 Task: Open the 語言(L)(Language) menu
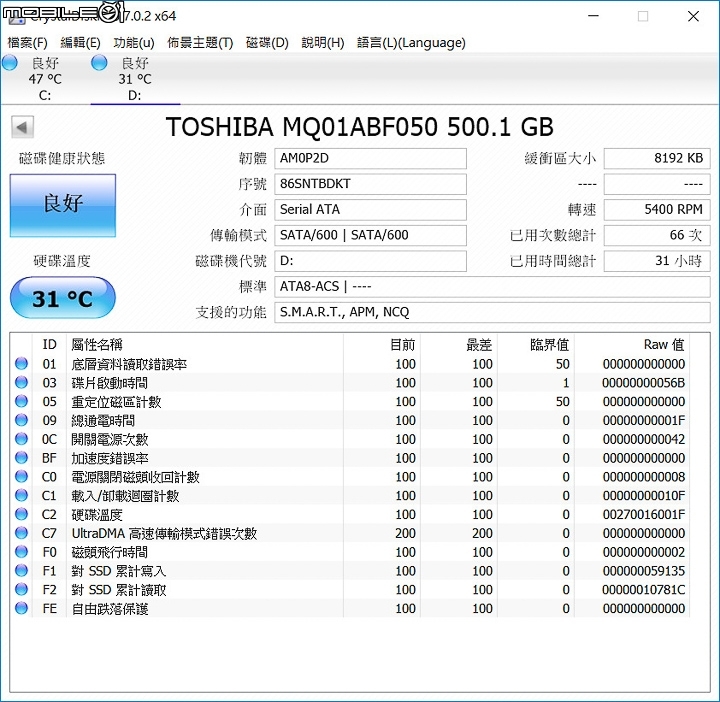(411, 43)
